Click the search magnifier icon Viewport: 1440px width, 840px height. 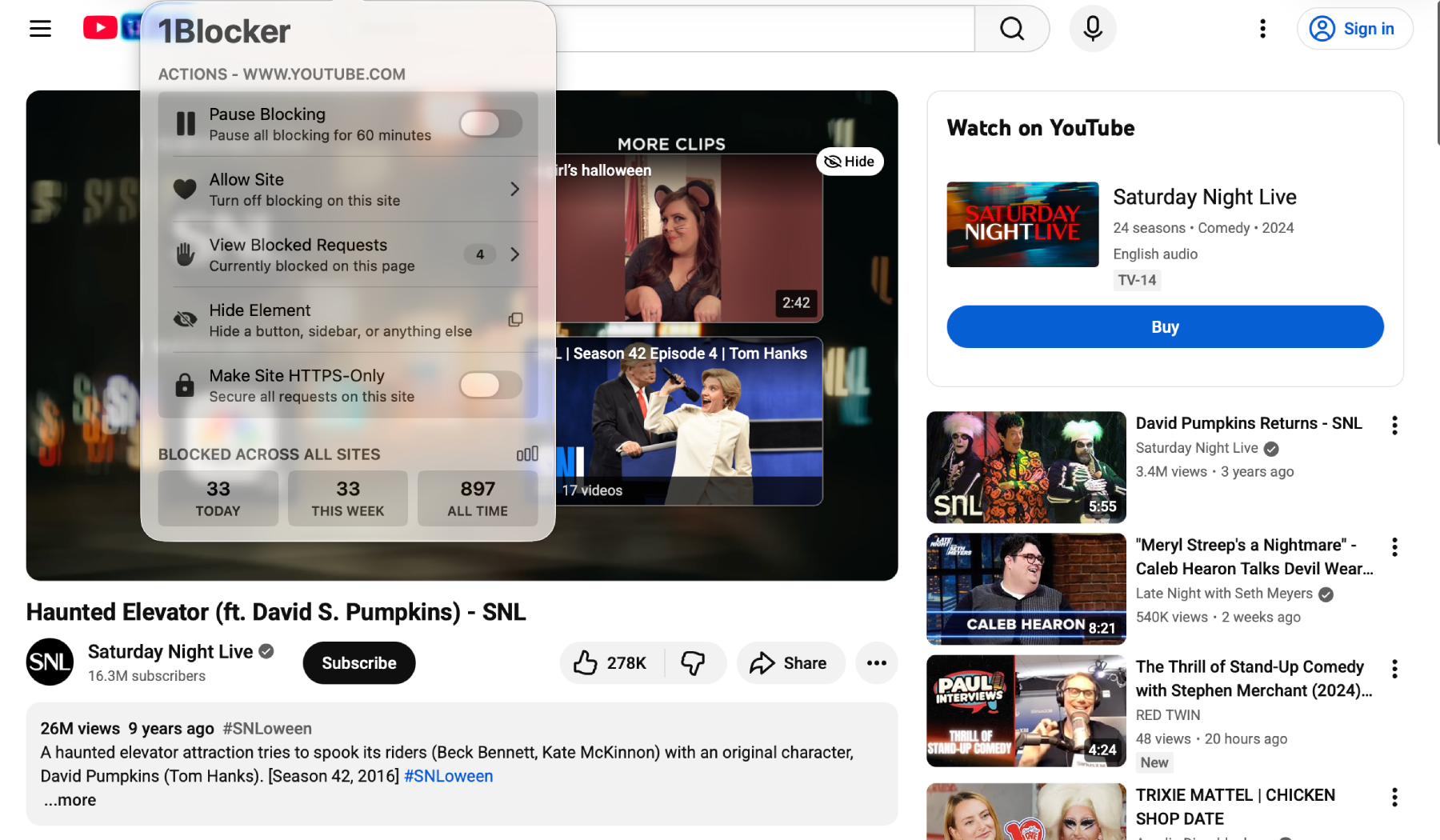point(1011,29)
